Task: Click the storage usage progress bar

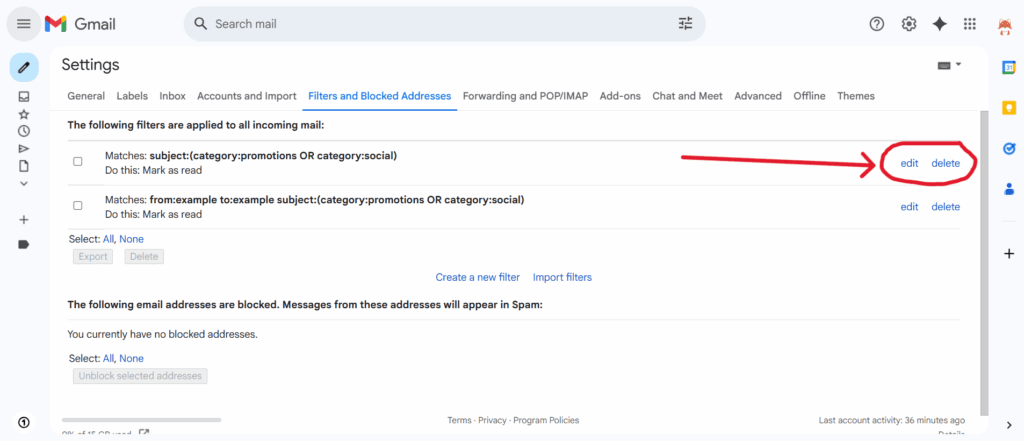Action: pos(141,420)
